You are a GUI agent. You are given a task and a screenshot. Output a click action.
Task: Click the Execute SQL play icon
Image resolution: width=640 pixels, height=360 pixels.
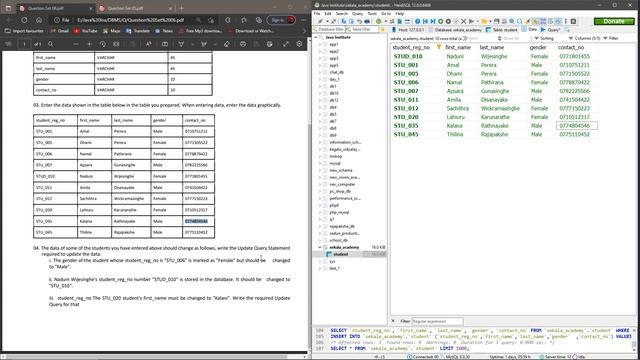click(471, 21)
